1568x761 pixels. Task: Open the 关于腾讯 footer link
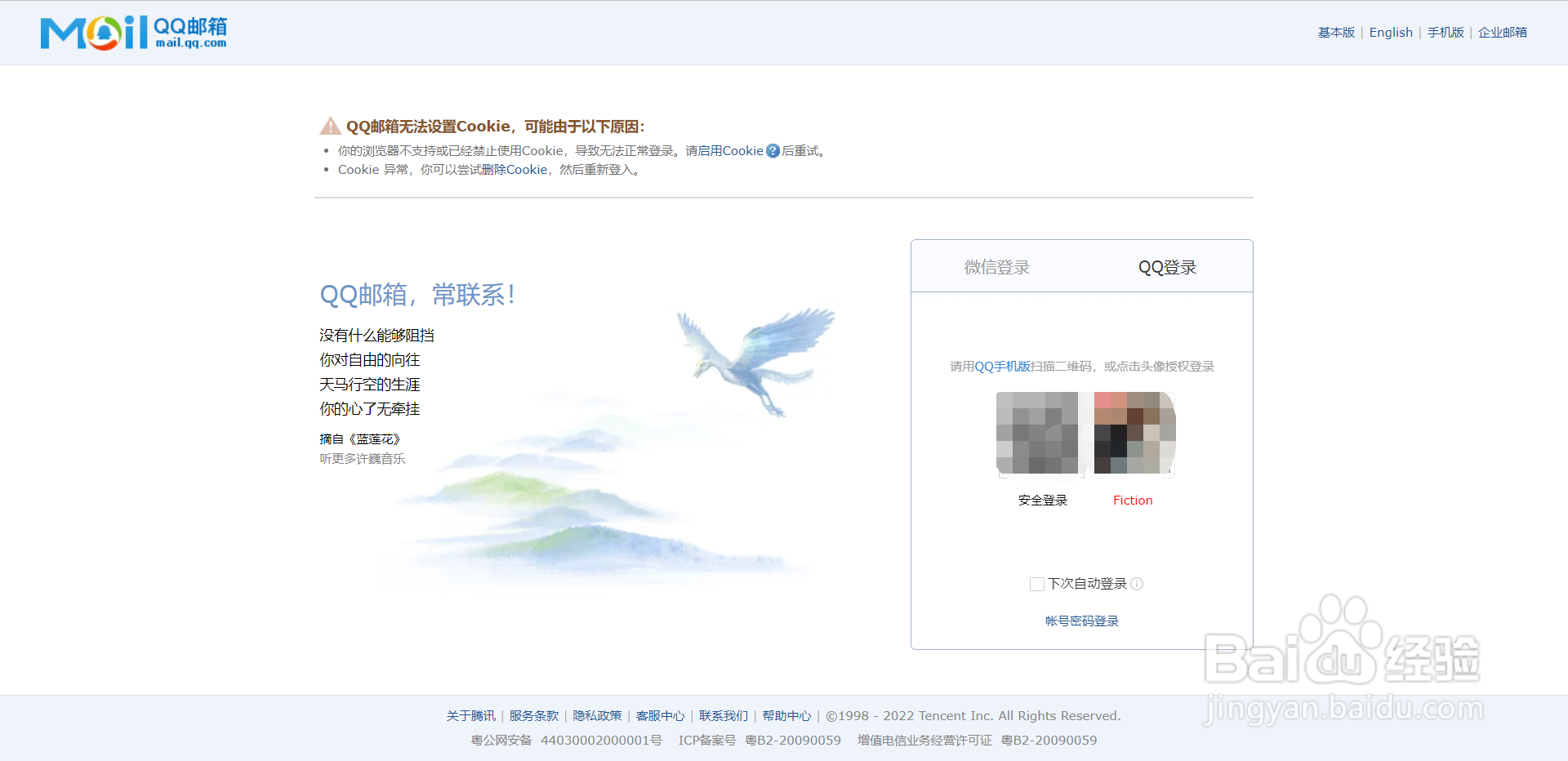coord(470,716)
